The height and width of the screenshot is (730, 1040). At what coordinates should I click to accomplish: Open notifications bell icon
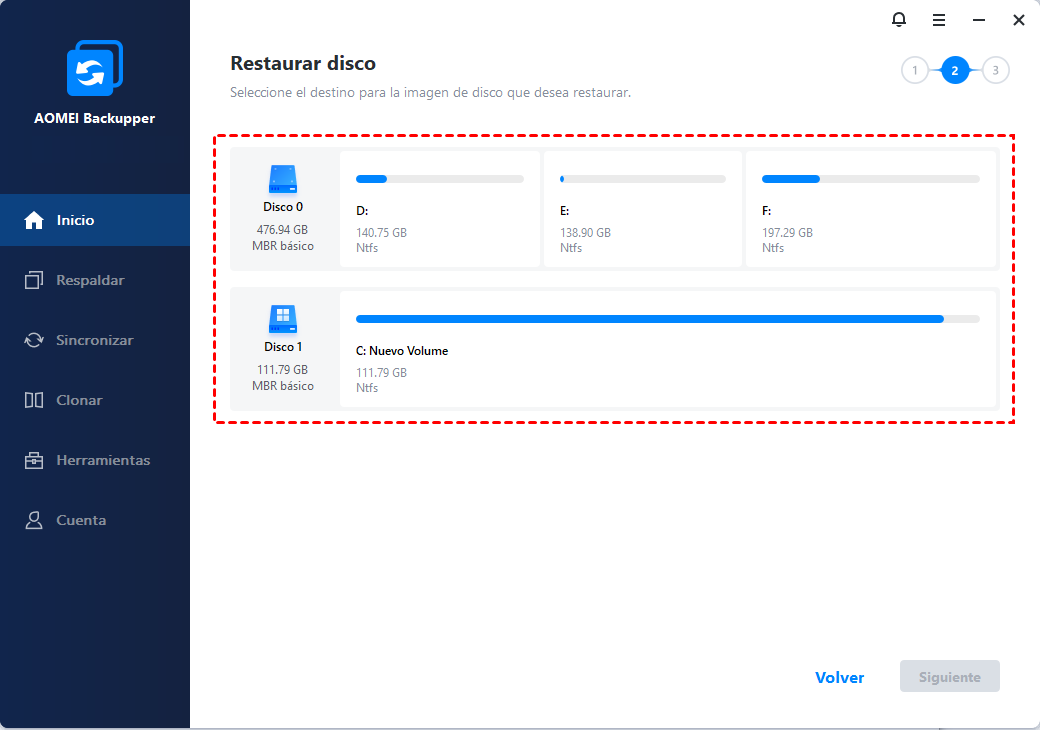point(899,20)
